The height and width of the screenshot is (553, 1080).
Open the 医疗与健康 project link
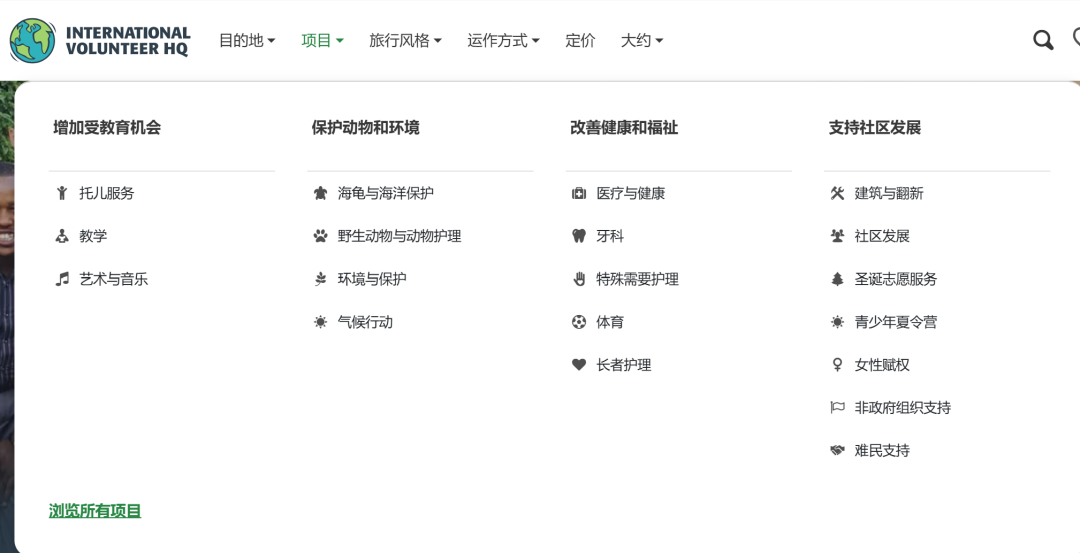[631, 193]
